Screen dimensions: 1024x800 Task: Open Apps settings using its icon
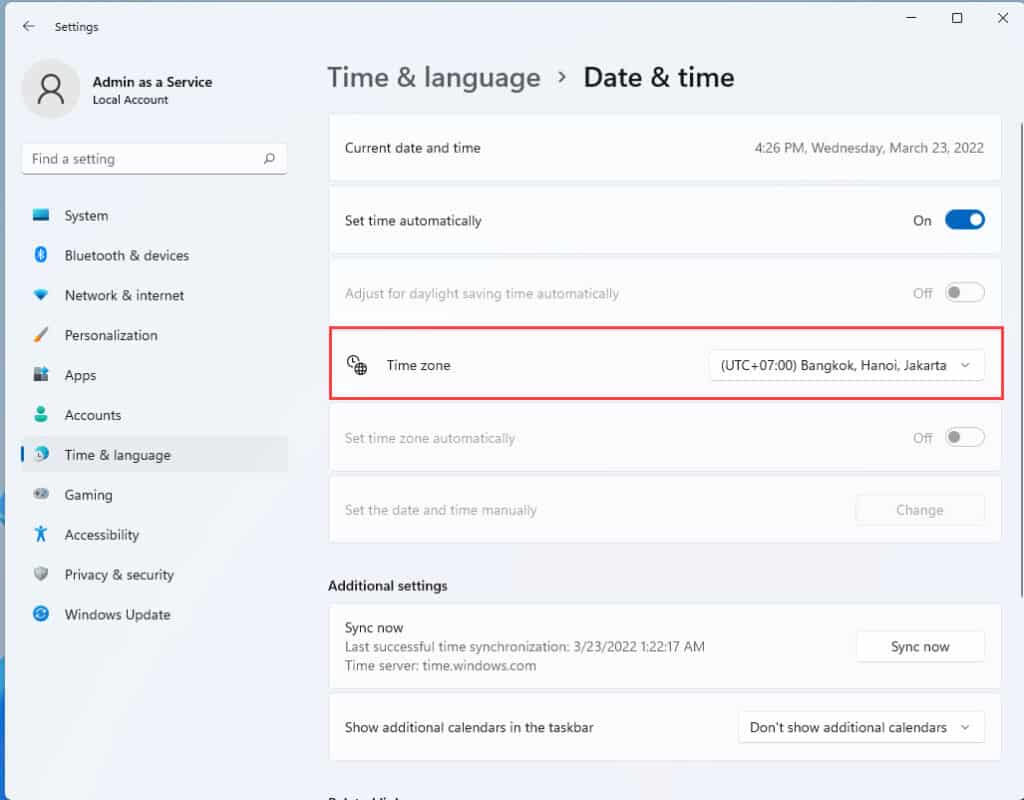(x=41, y=375)
